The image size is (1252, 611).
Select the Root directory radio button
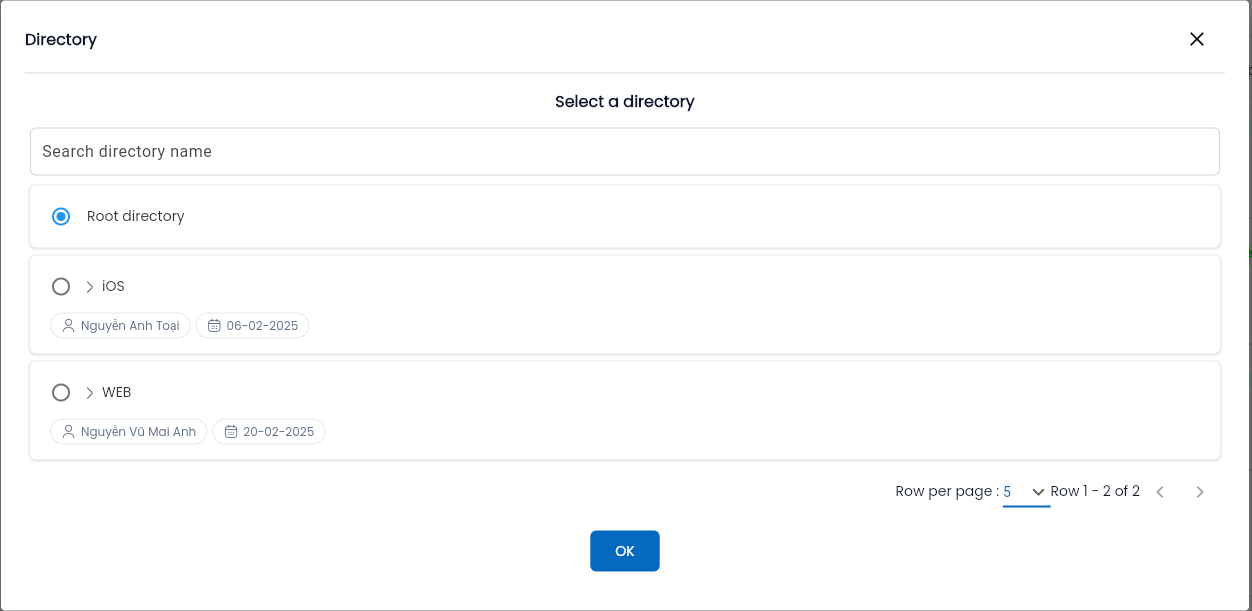(x=61, y=216)
